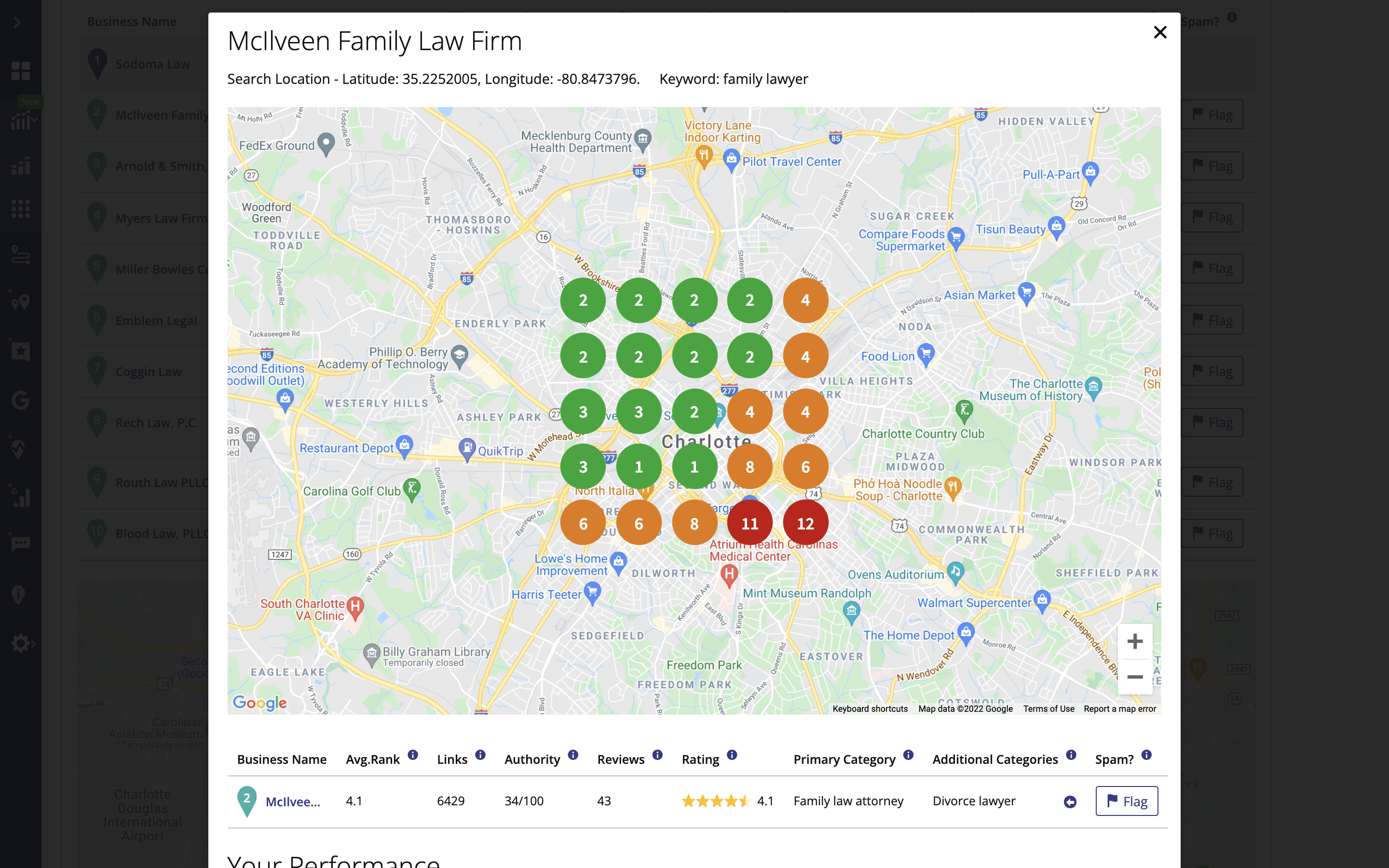The height and width of the screenshot is (868, 1389).
Task: Select the Asian Market map pin
Action: [1026, 293]
